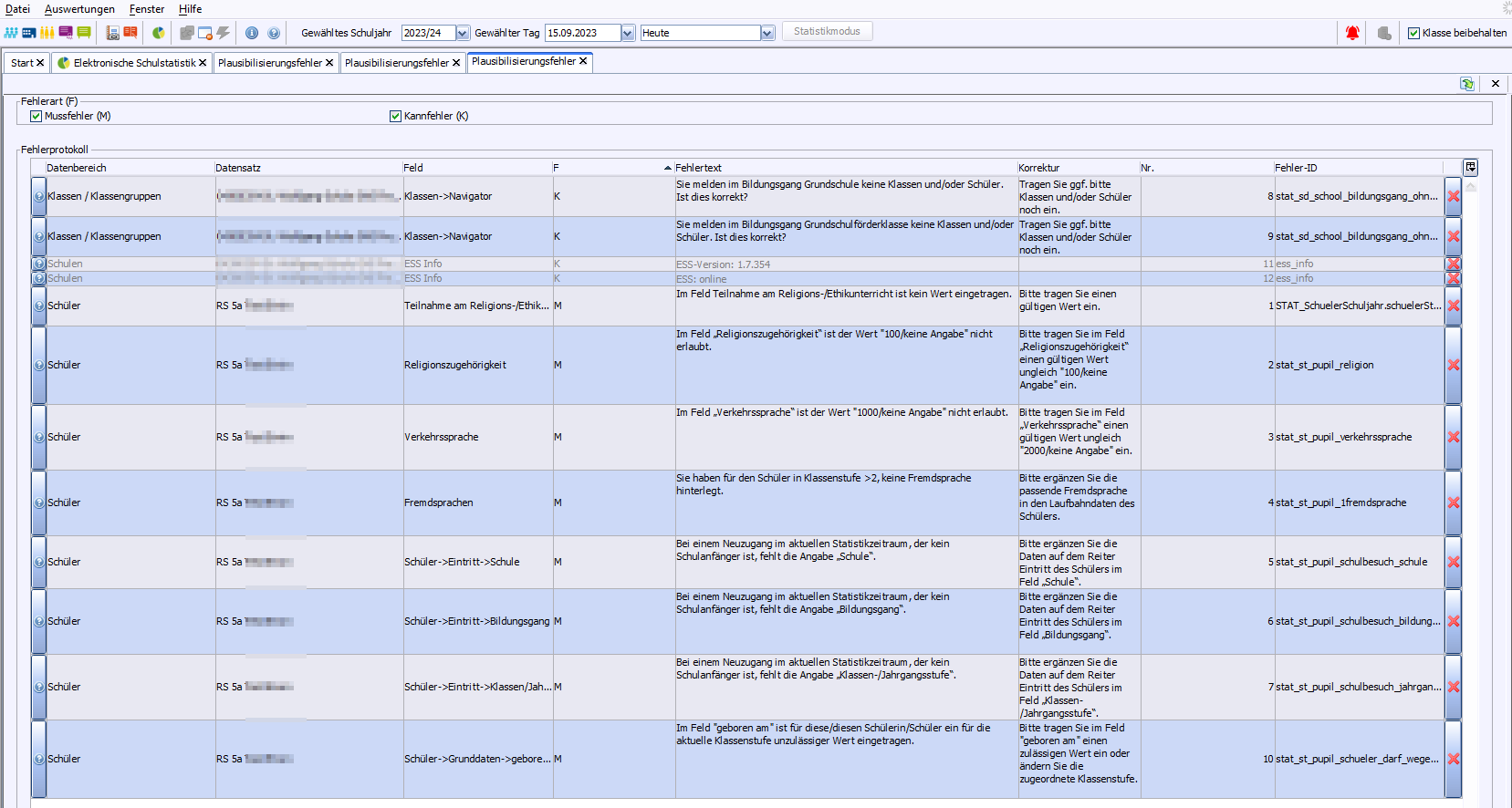The width and height of the screenshot is (1512, 808).
Task: Expand the Gewählter Tag date dropdown
Action: point(628,33)
